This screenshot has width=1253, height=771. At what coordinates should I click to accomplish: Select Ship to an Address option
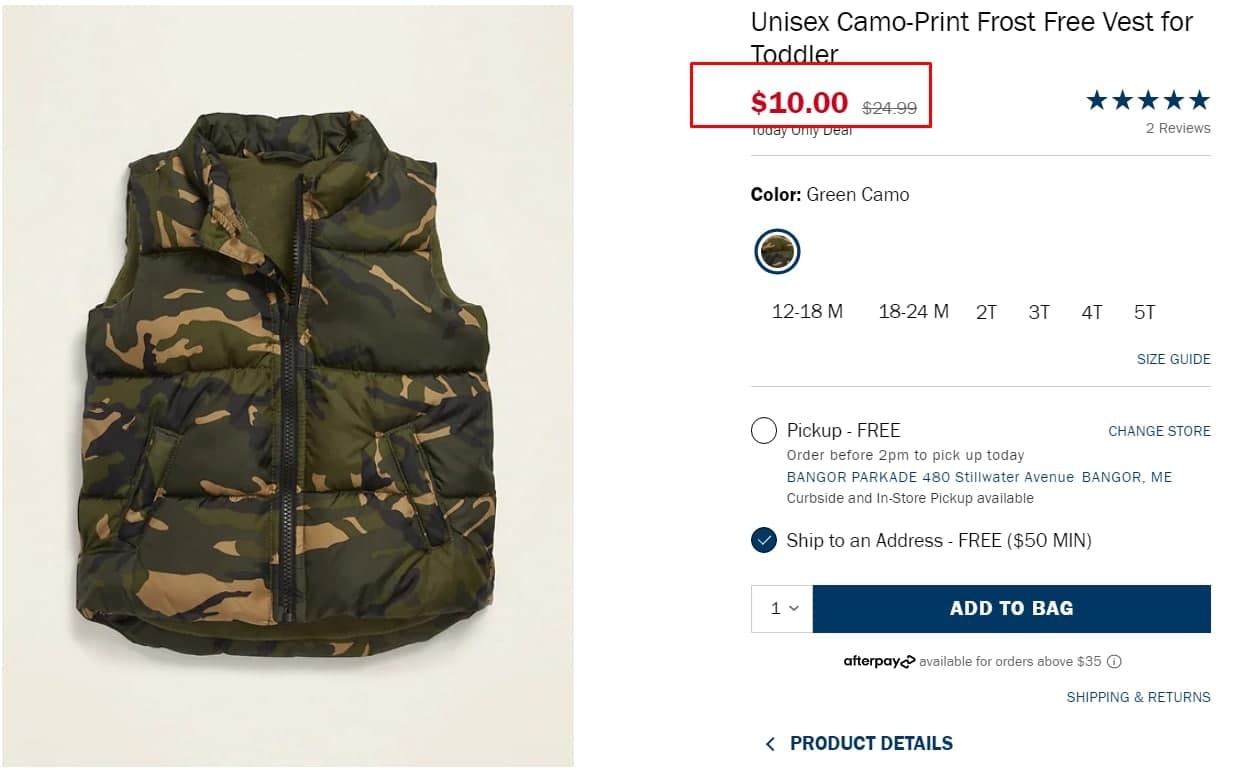click(764, 541)
